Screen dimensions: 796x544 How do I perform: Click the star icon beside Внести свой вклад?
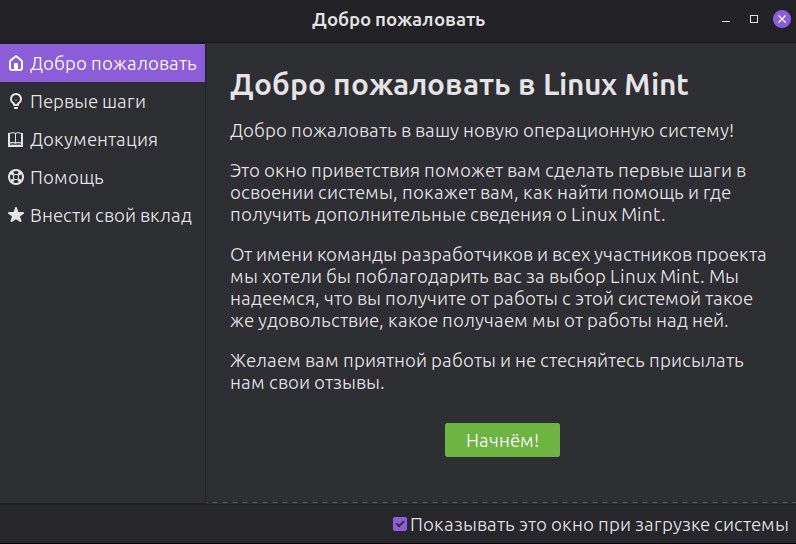tap(16, 215)
